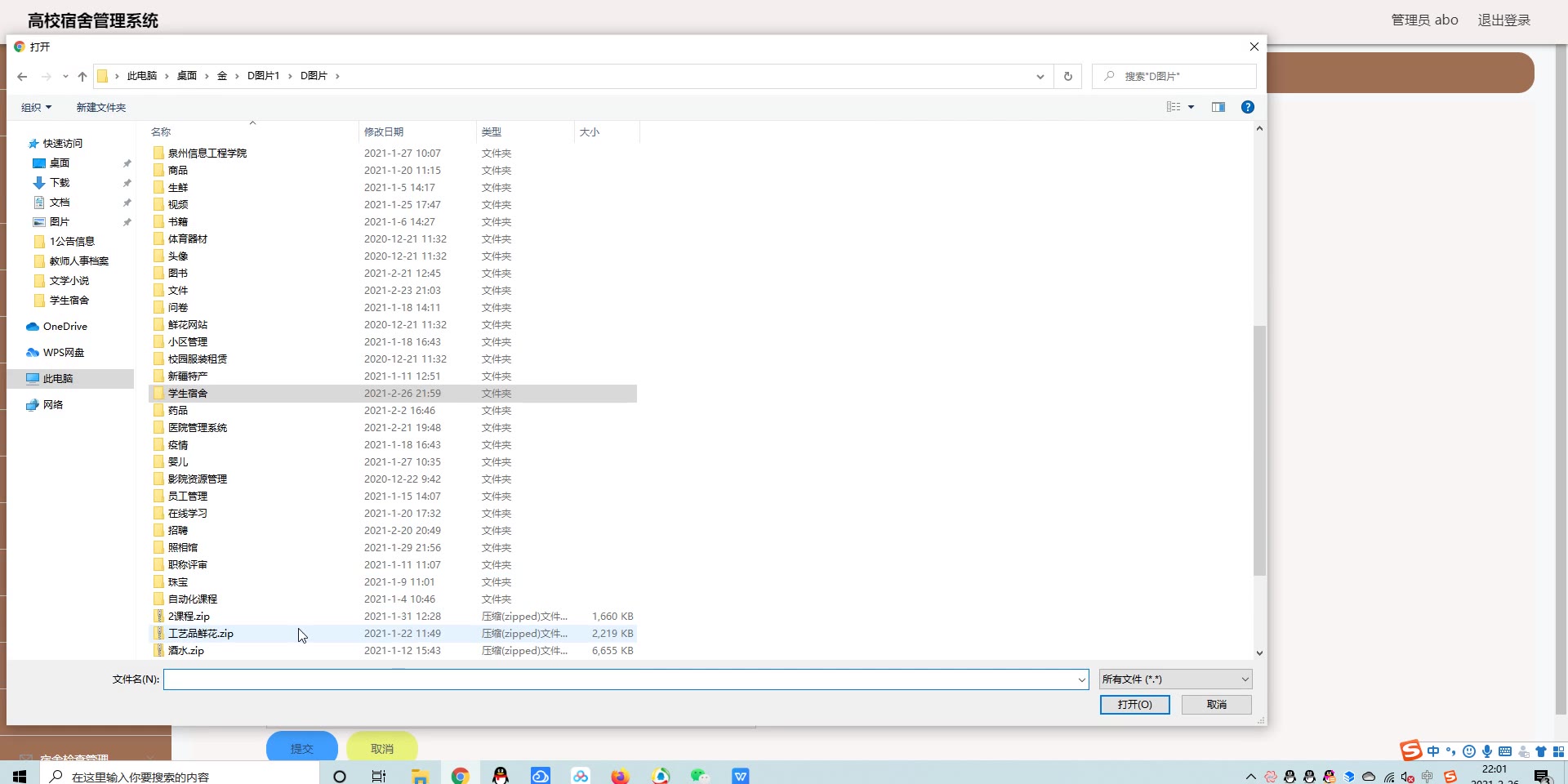Screen dimensions: 1568x784
Task: Go back using the back arrow
Action: point(22,76)
